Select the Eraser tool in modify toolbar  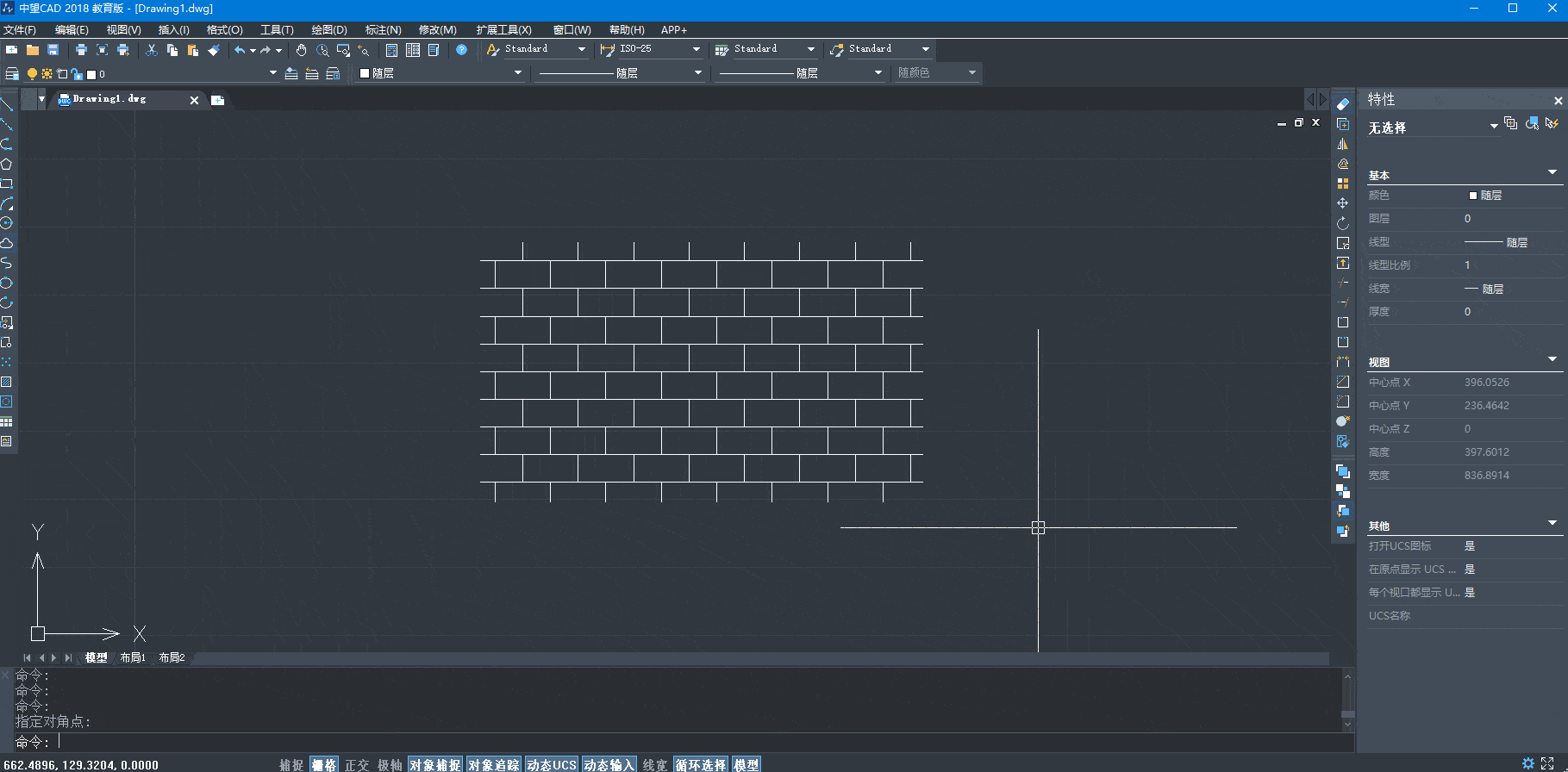1343,104
